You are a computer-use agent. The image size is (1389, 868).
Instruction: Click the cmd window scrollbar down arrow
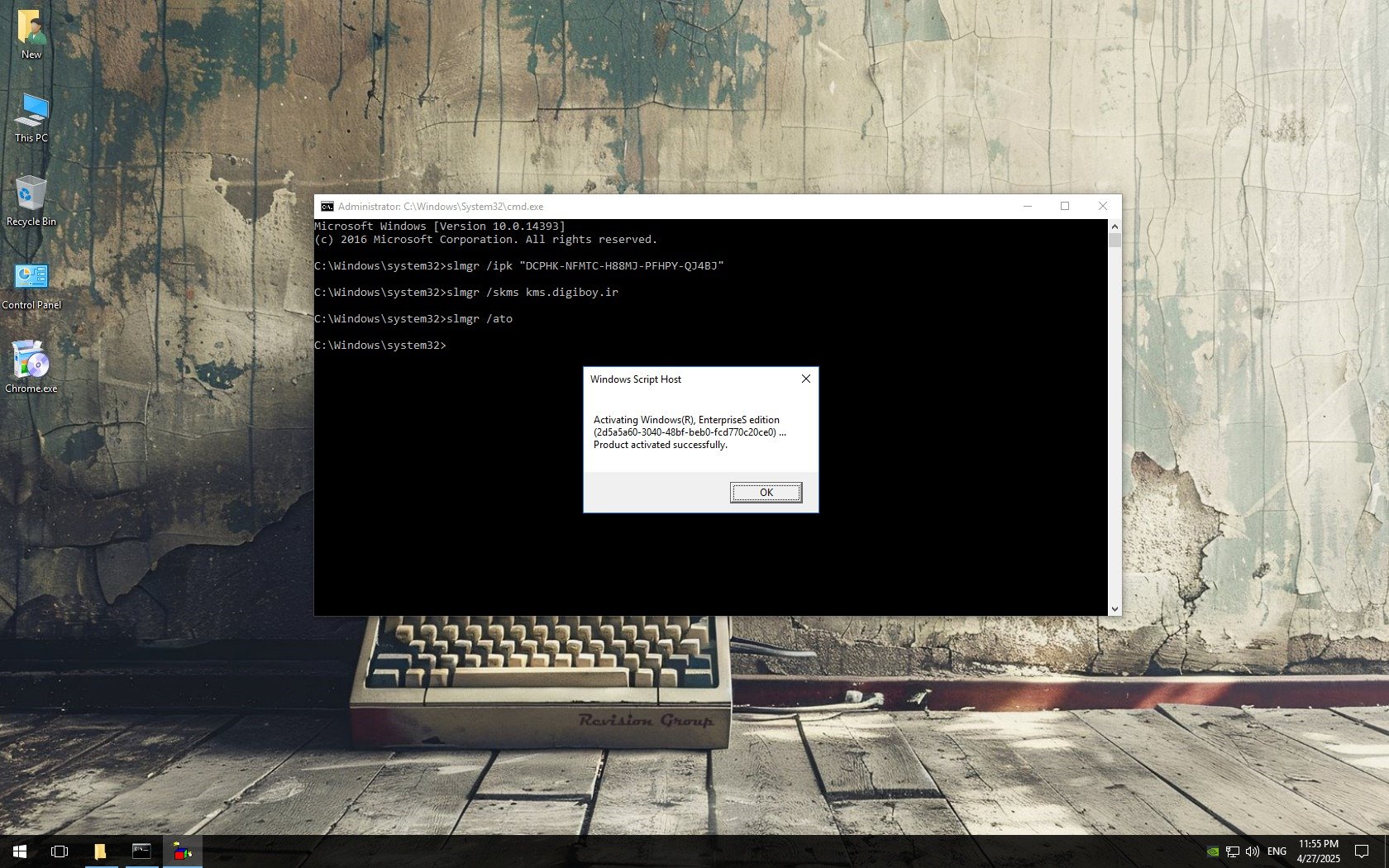tap(1115, 608)
